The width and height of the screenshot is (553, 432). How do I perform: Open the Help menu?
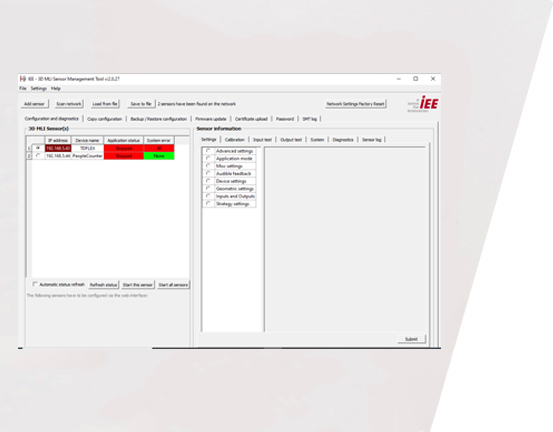click(56, 88)
